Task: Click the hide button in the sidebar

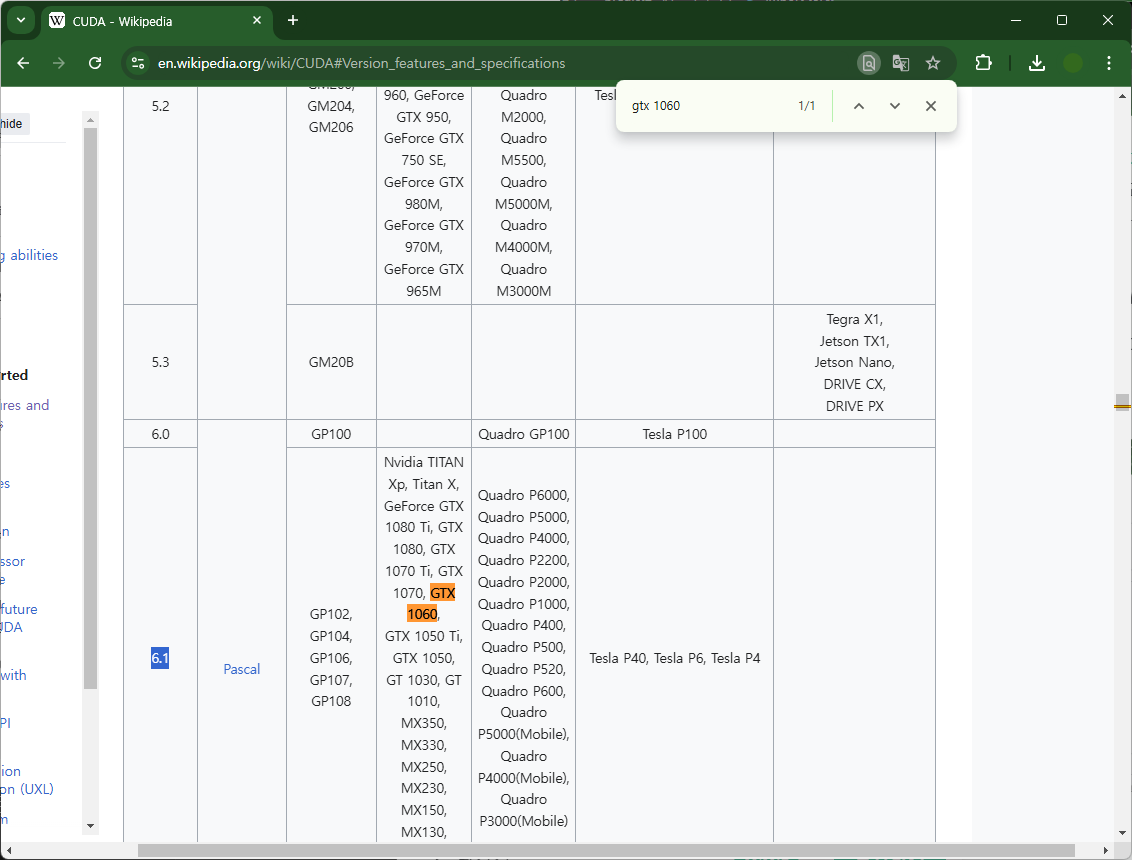Action: click(12, 123)
